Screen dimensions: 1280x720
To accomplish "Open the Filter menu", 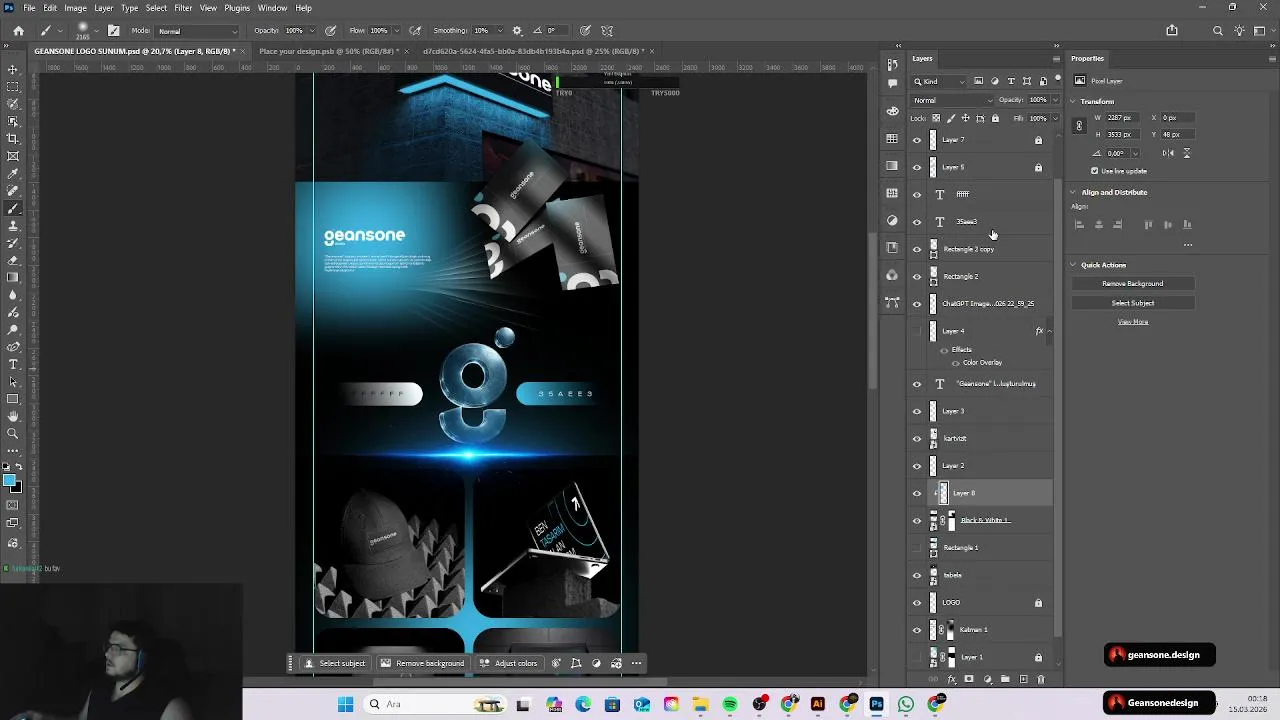I will (183, 8).
